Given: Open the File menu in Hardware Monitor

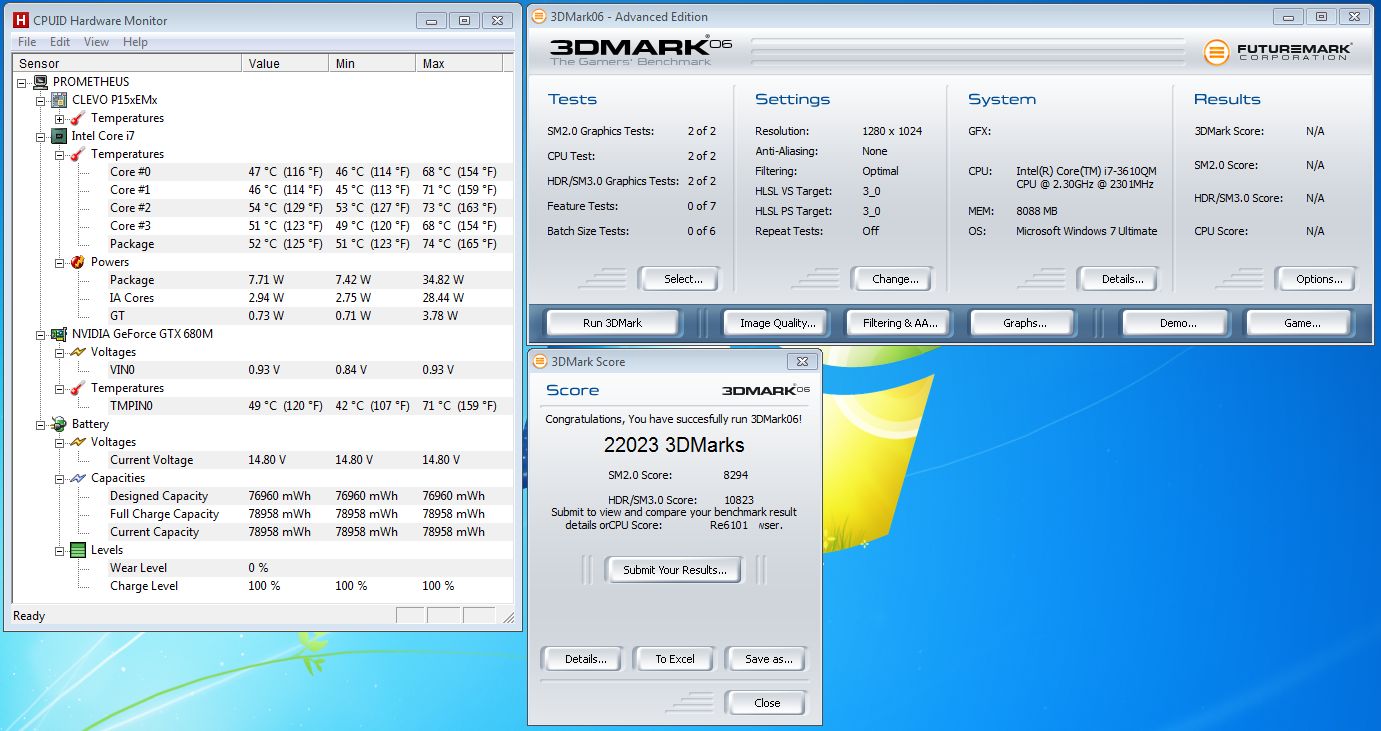Looking at the screenshot, I should (27, 42).
